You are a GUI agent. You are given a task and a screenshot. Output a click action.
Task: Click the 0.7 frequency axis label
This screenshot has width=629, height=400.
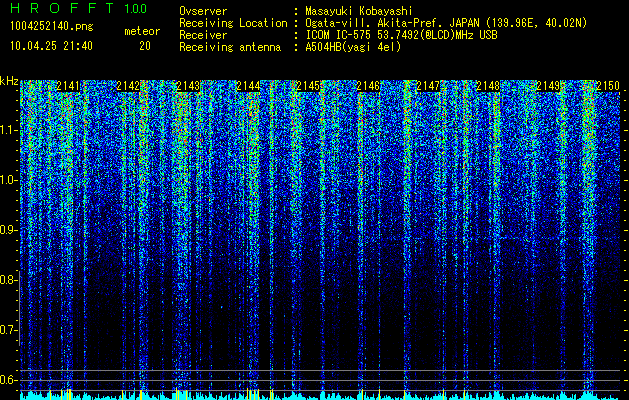click(9, 330)
